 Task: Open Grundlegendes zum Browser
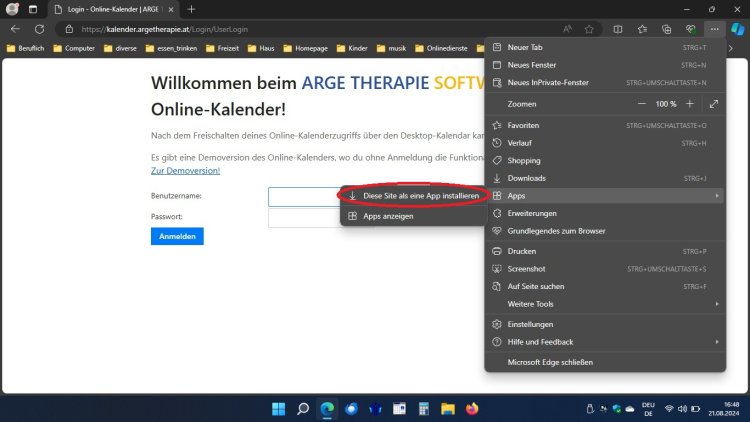(x=605, y=231)
